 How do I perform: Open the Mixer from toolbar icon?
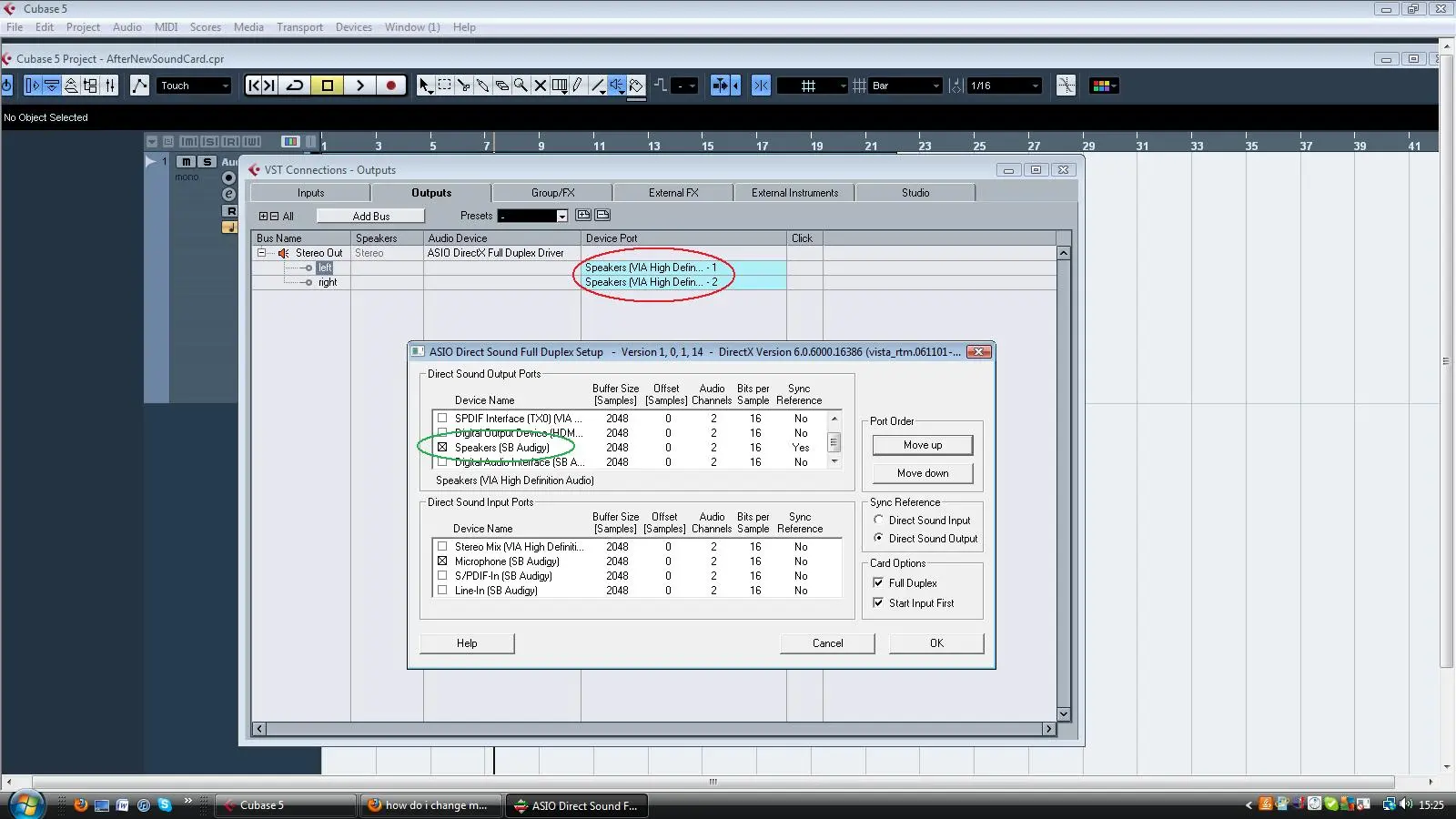[x=110, y=86]
